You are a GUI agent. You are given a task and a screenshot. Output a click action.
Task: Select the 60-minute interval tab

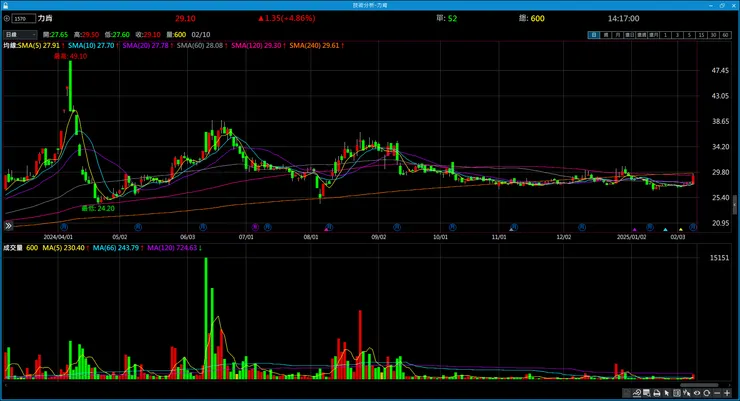coord(725,35)
